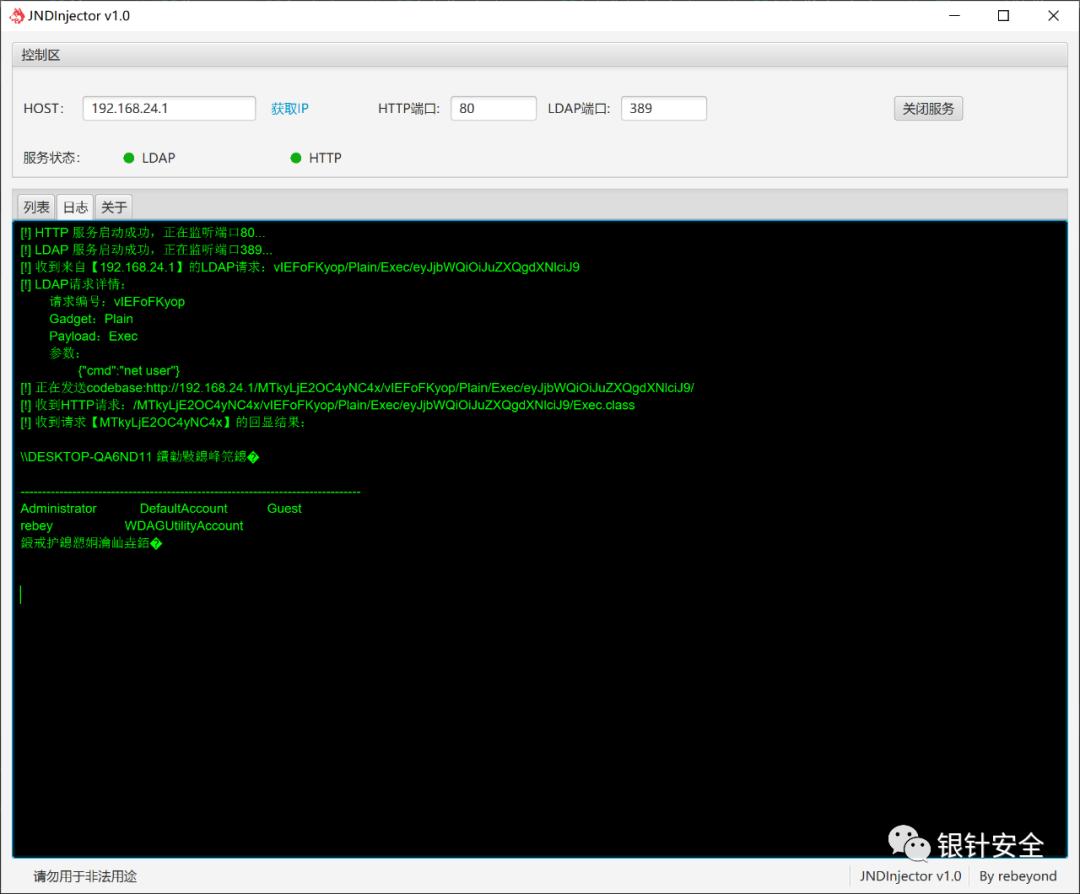Click 'JNDInjector v1.0' in status bar
This screenshot has width=1080, height=894.
point(910,876)
